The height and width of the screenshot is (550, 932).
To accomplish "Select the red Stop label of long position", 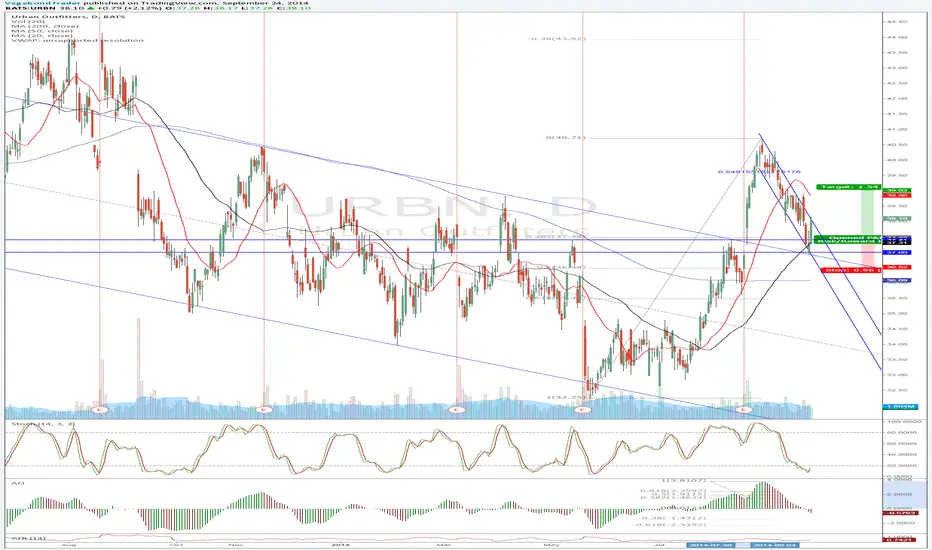I will pyautogui.click(x=851, y=271).
